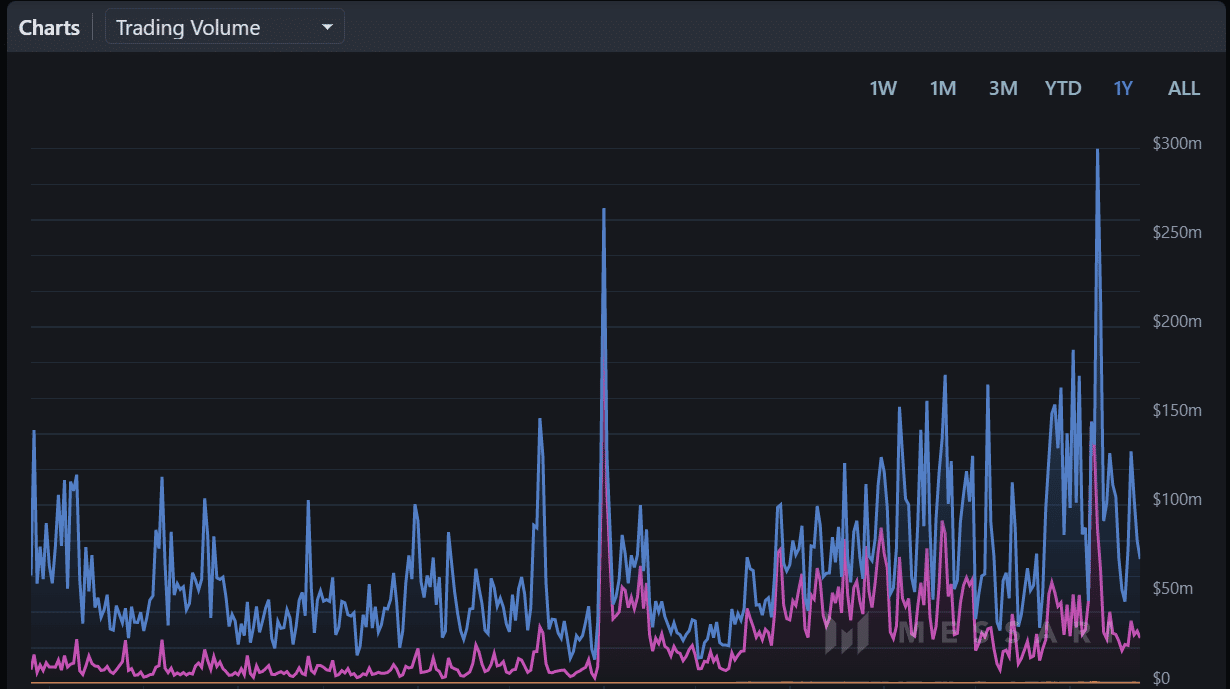Click the $300m axis label

[1177, 144]
